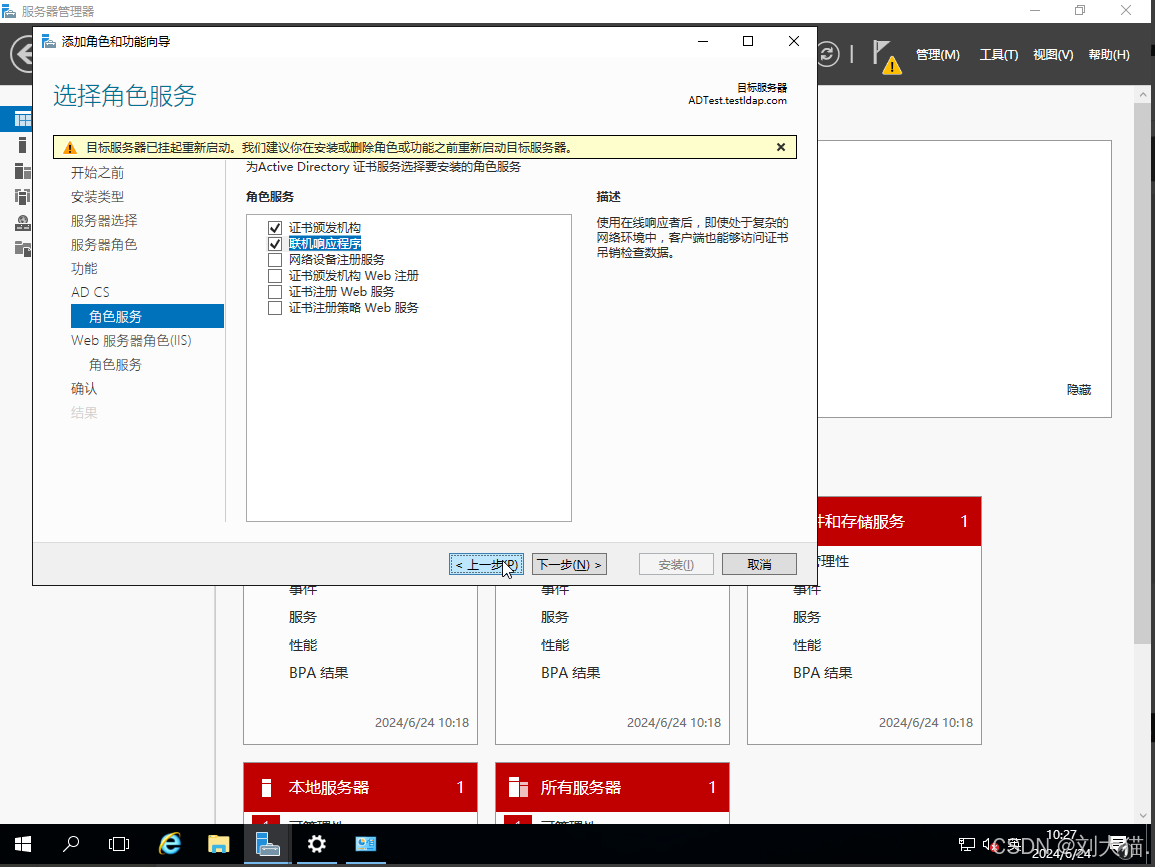Click scrollbar up arrow in Server Manager

[x=1143, y=94]
